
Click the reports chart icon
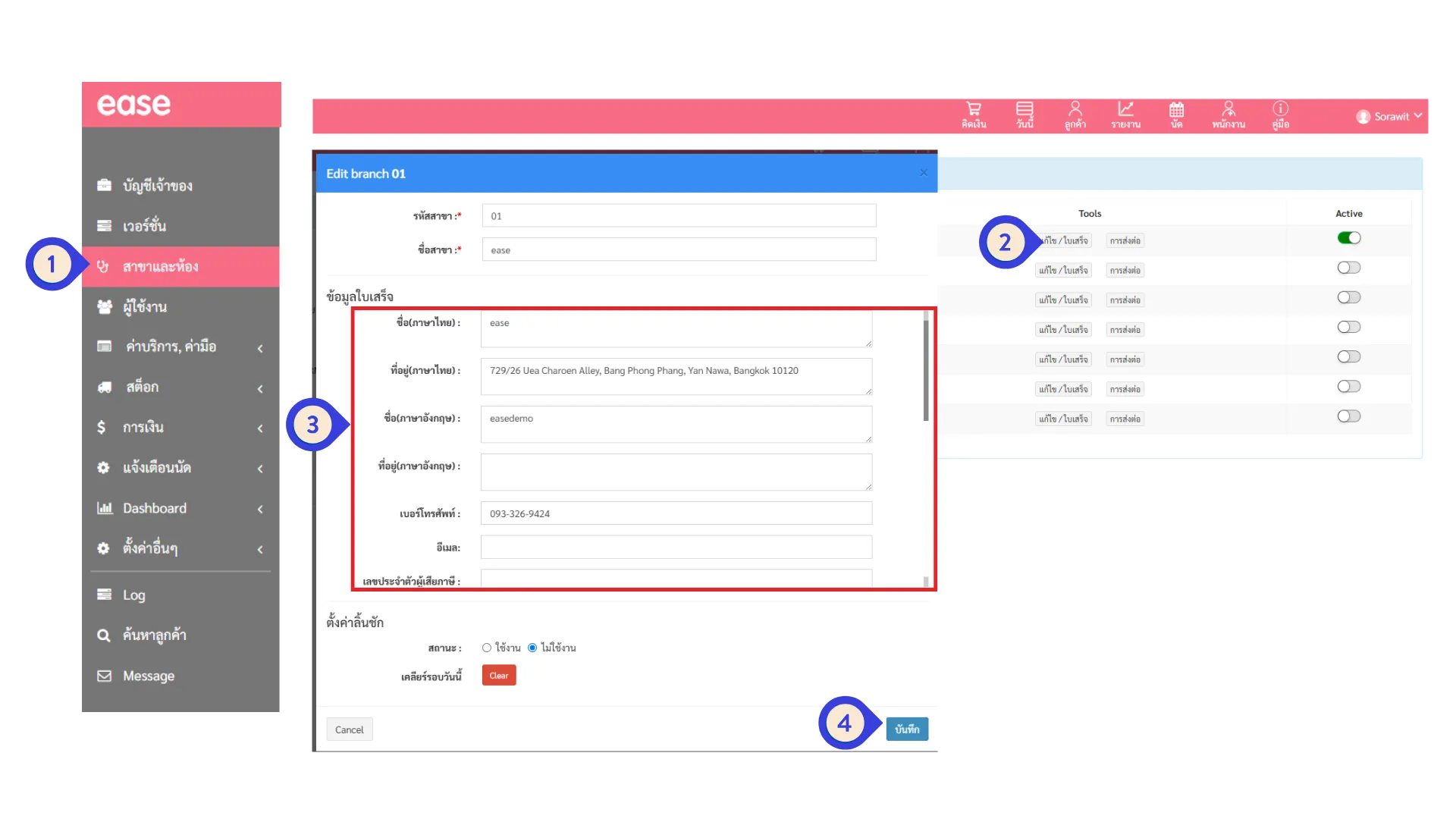(x=1125, y=110)
